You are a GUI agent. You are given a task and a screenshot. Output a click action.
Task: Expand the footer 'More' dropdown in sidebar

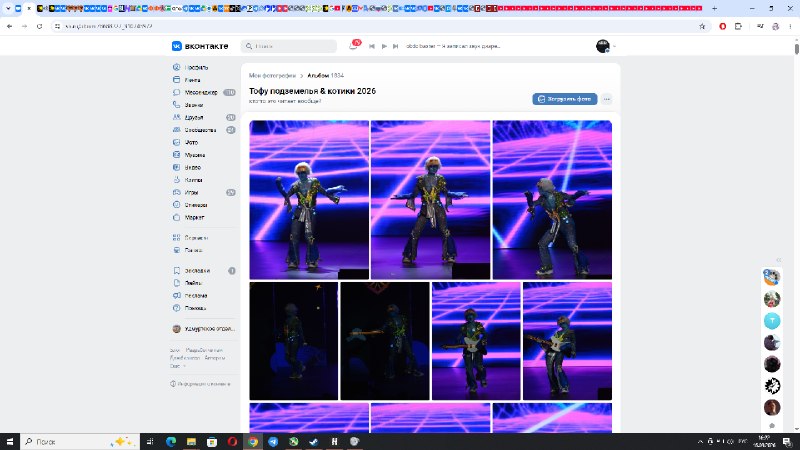point(177,366)
